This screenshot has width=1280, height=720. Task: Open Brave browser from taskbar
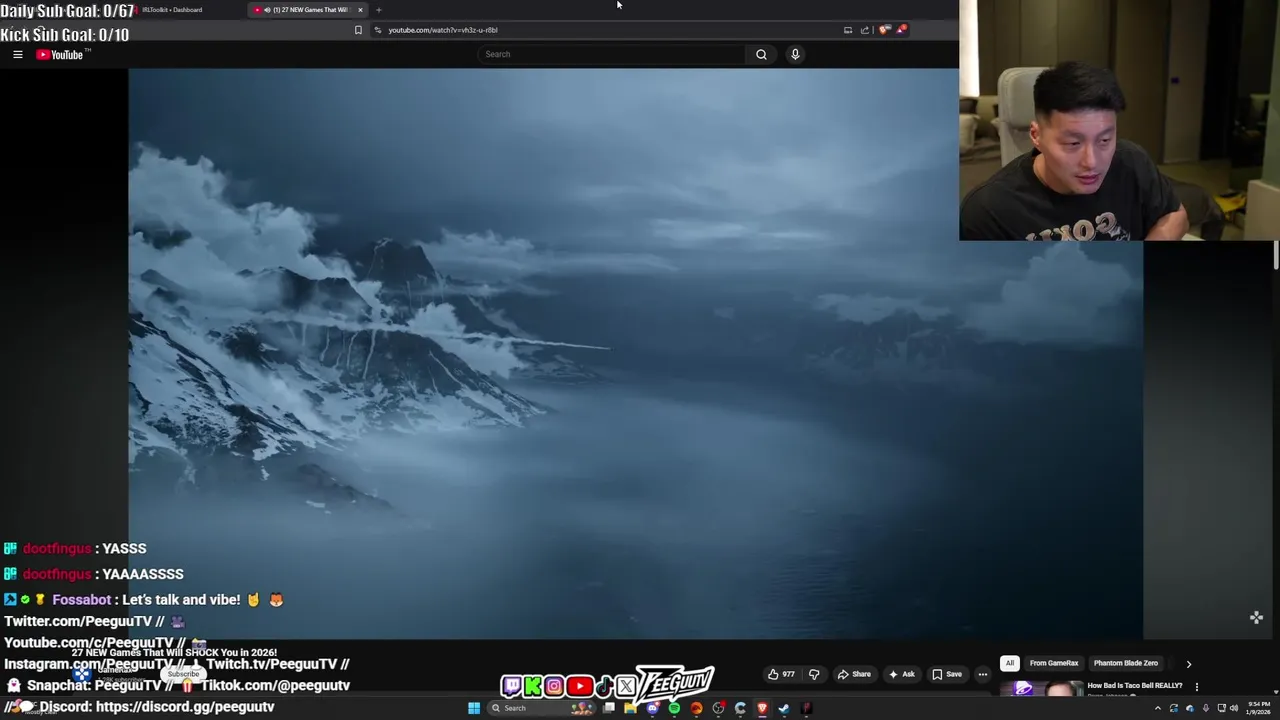pos(762,708)
